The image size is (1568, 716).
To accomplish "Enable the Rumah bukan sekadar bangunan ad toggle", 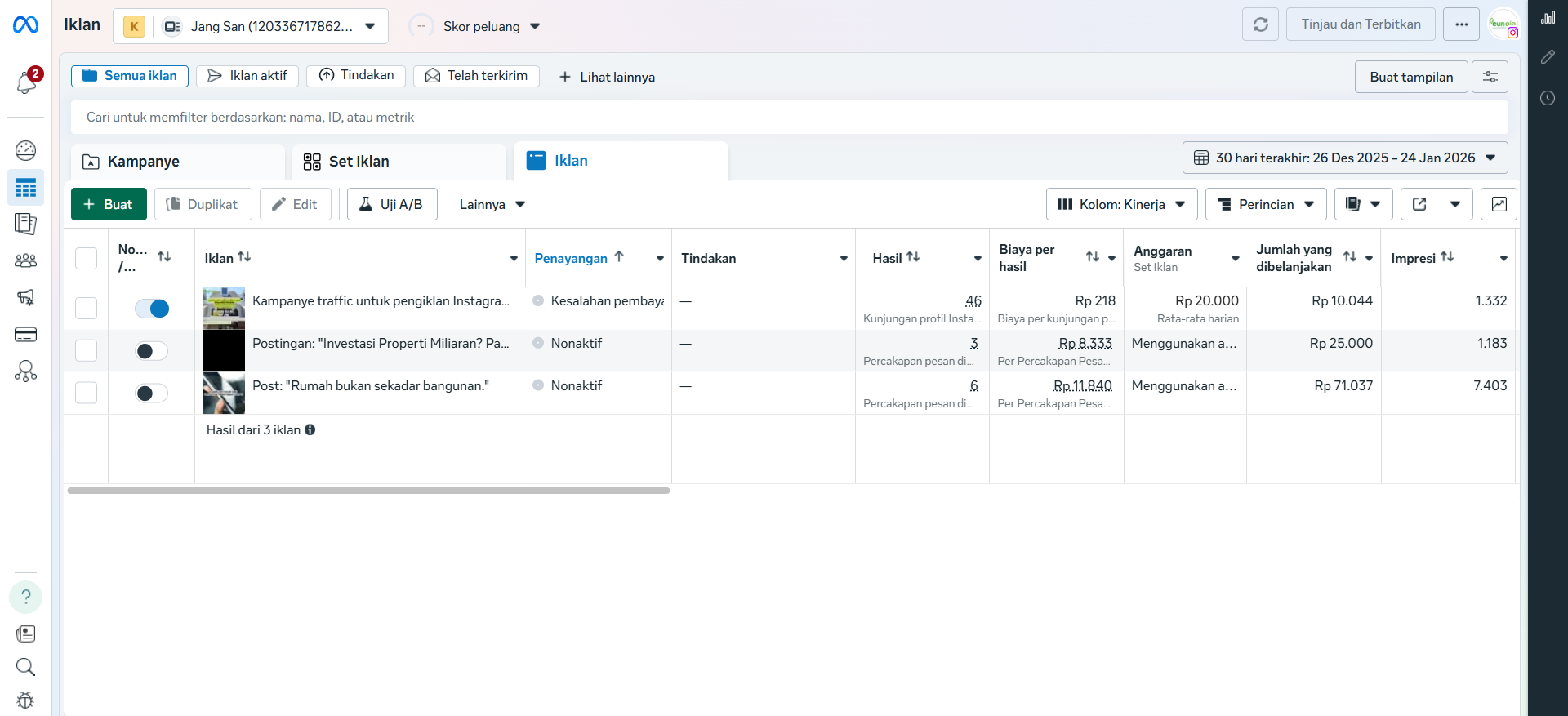I will tap(152, 394).
